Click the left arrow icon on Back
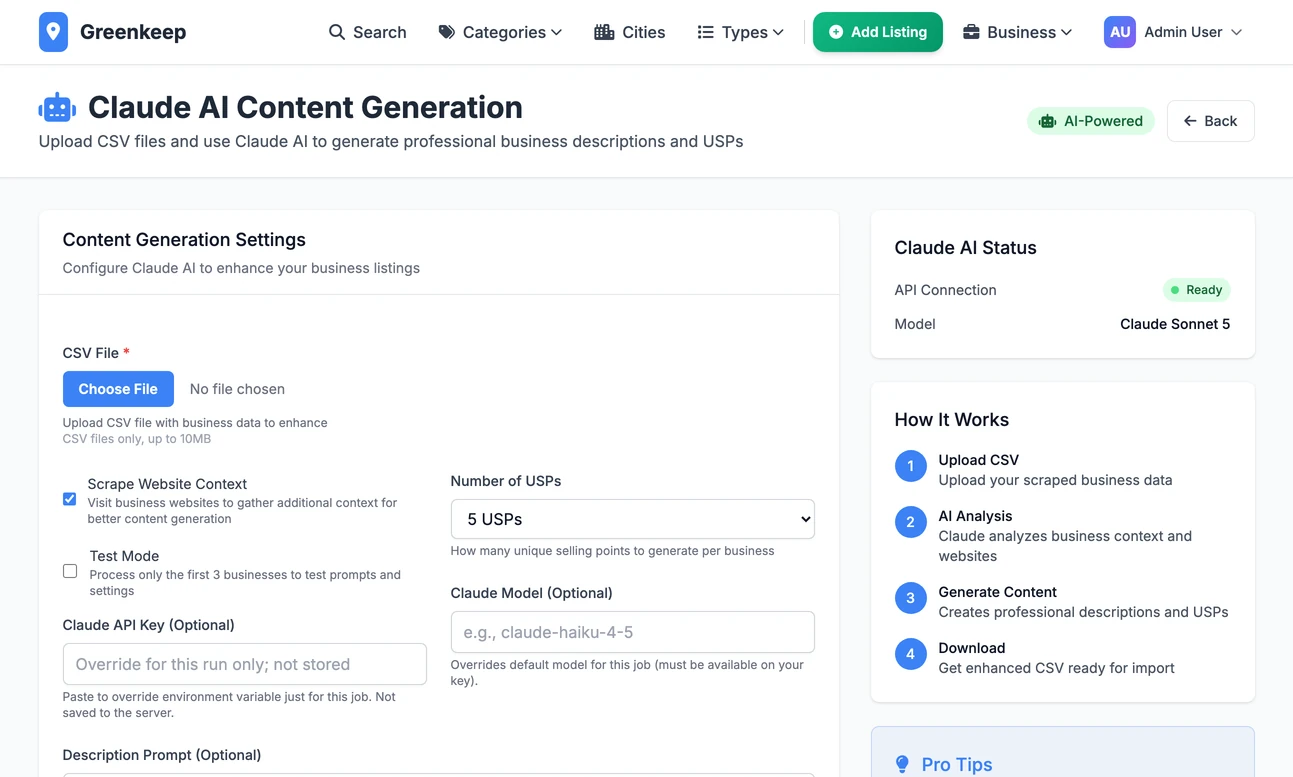 click(1190, 121)
